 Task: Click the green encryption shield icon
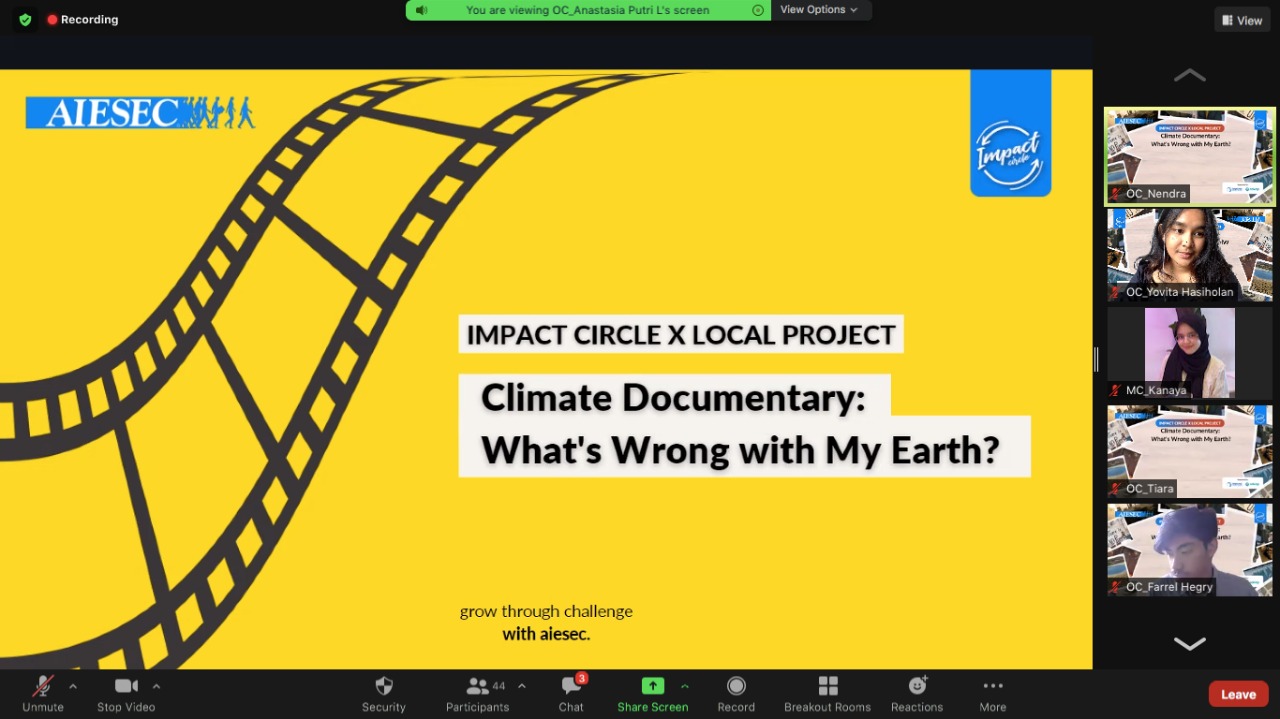click(25, 19)
